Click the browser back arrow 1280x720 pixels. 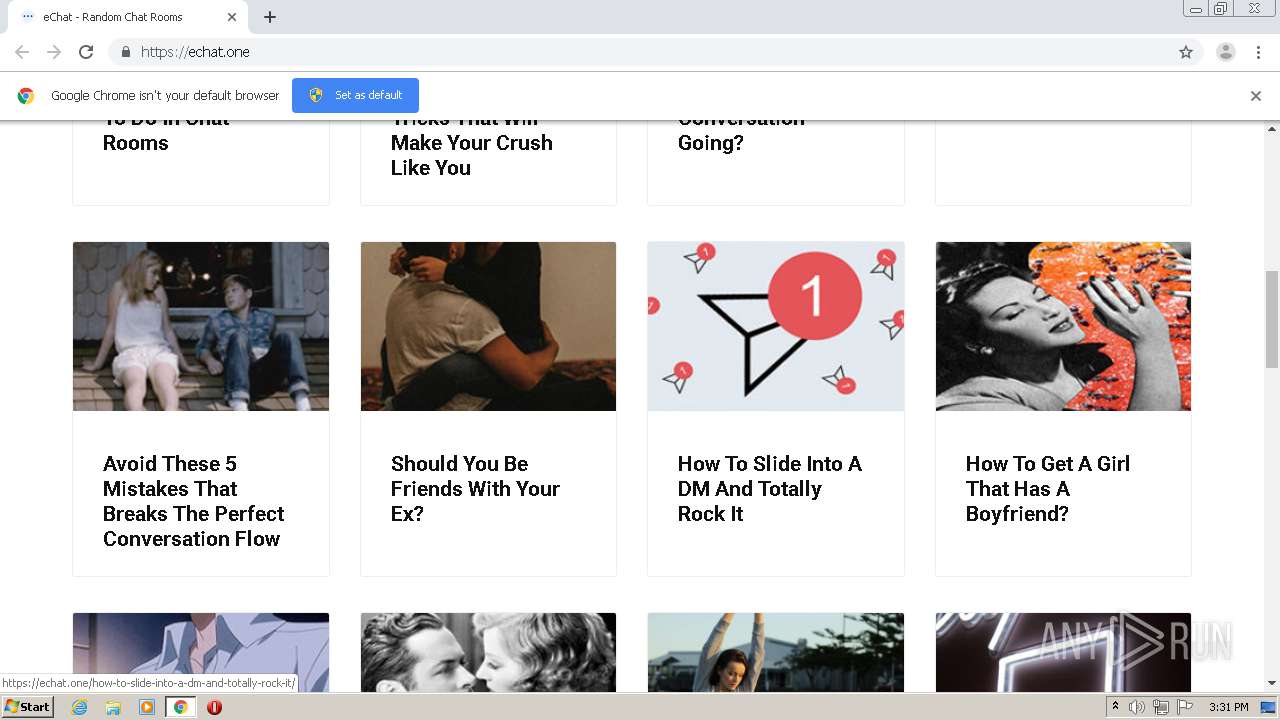[22, 52]
